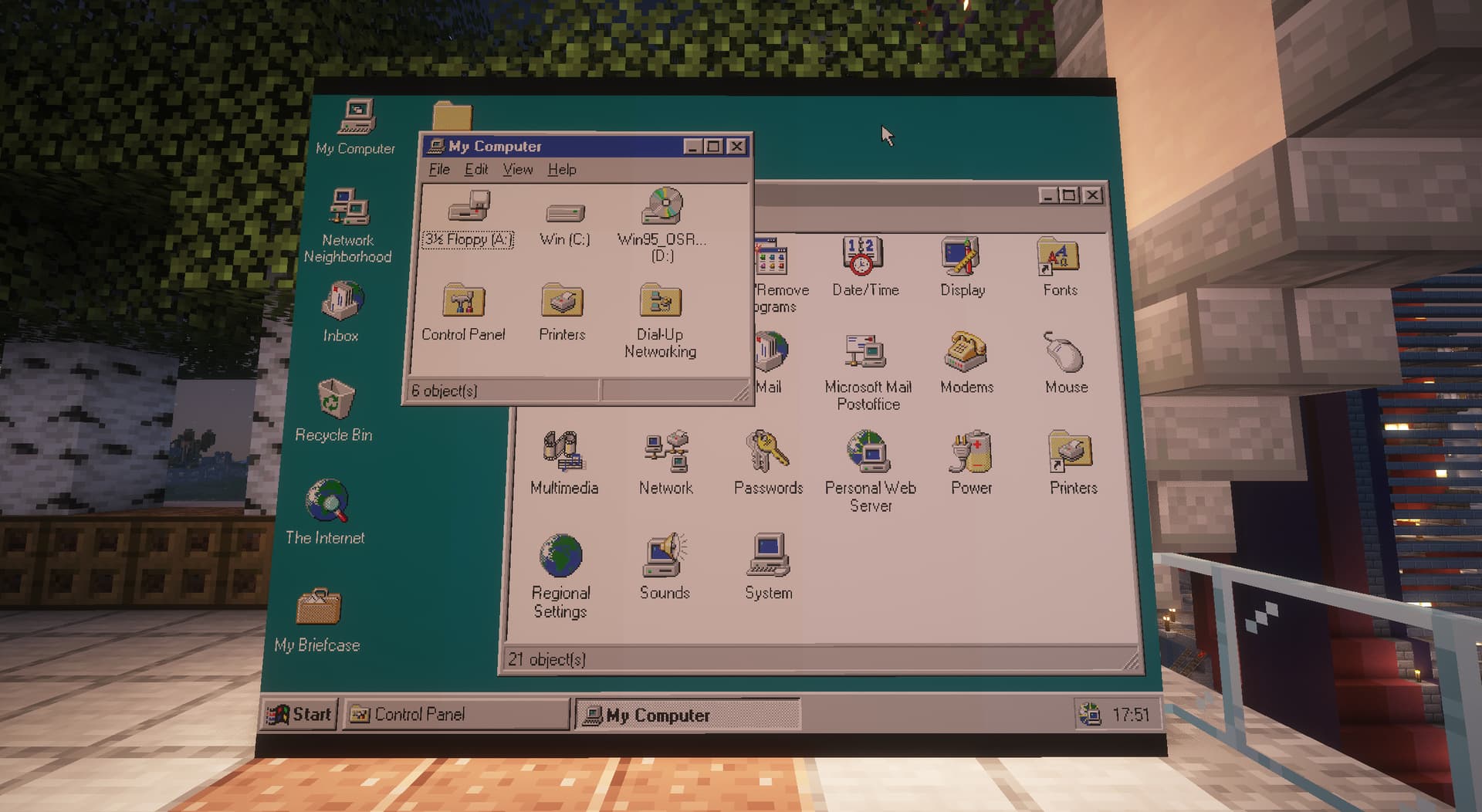Select the Win (C:) drive icon
The width and height of the screenshot is (1482, 812).
click(565, 213)
